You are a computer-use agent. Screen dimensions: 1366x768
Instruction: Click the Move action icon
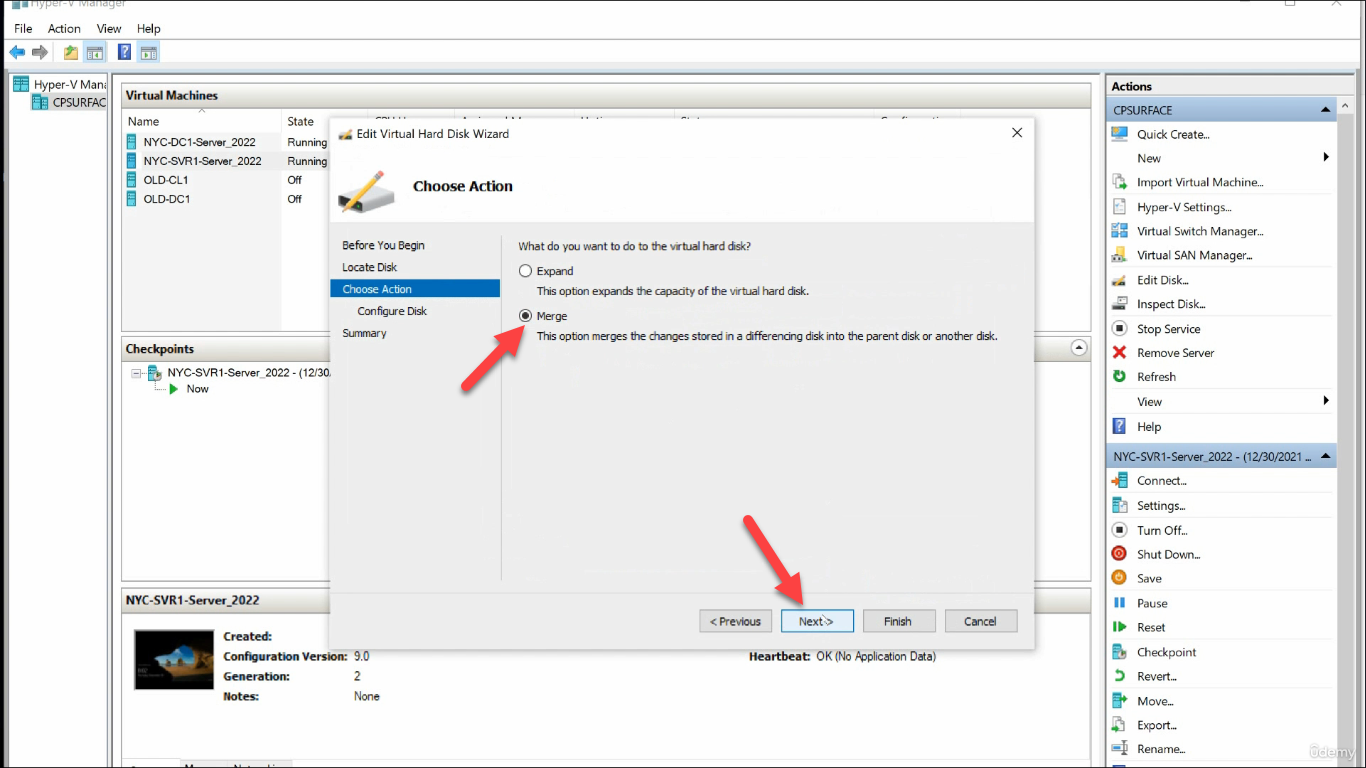click(x=1120, y=701)
